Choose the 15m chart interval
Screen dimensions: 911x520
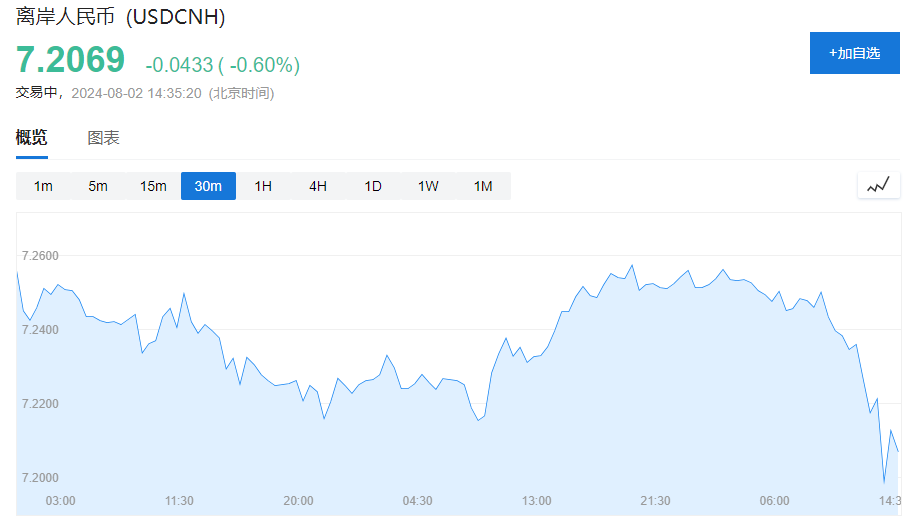[x=153, y=186]
